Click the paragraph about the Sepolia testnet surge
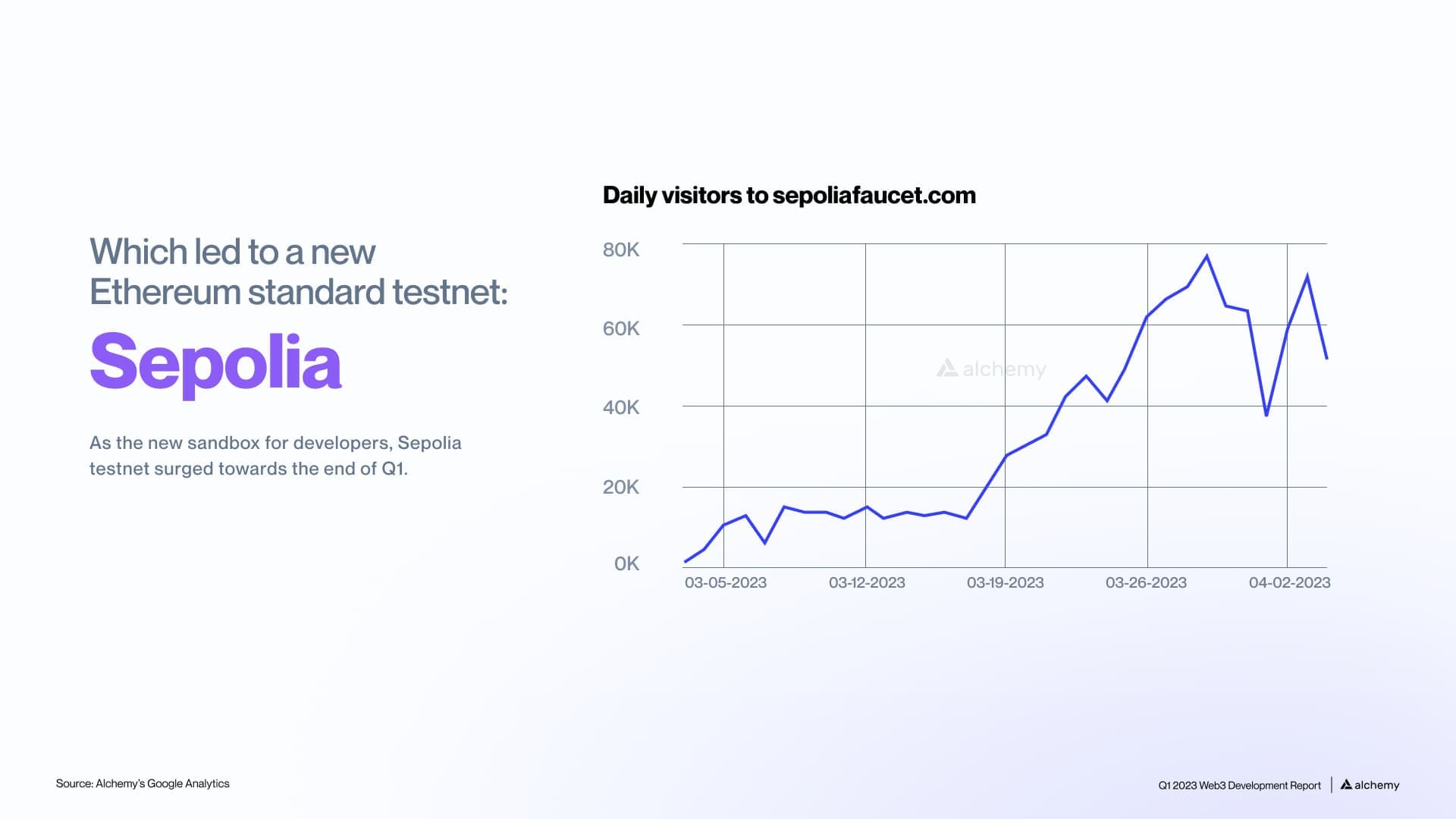This screenshot has width=1456, height=819. coord(275,455)
